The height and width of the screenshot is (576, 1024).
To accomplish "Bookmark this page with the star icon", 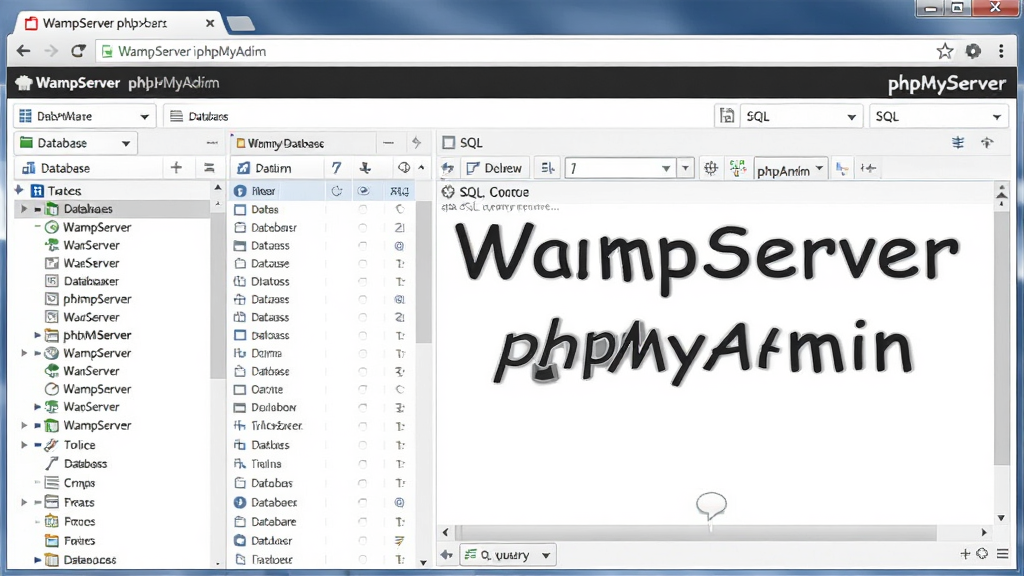I will pyautogui.click(x=944, y=51).
